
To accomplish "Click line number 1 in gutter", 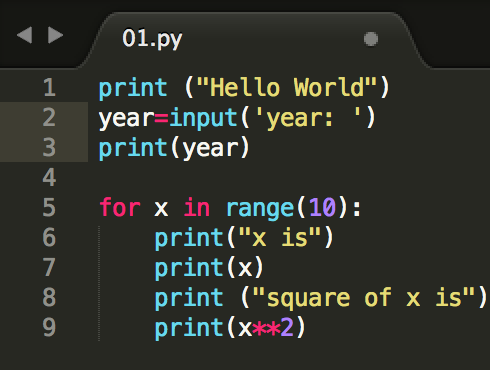I will [49, 87].
